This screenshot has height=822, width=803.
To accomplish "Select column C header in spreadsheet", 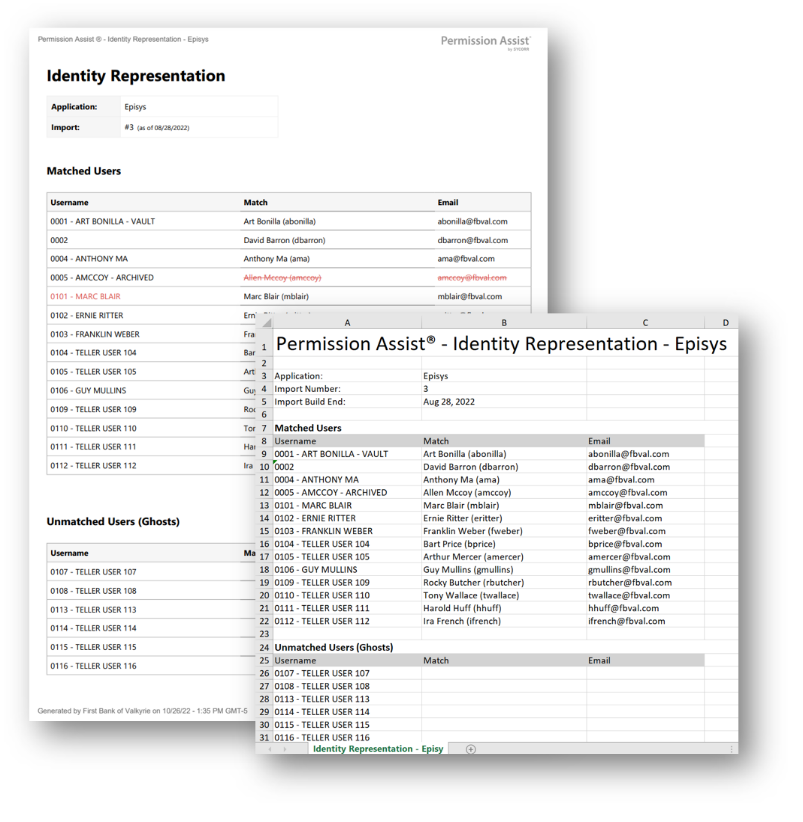I will coord(645,323).
